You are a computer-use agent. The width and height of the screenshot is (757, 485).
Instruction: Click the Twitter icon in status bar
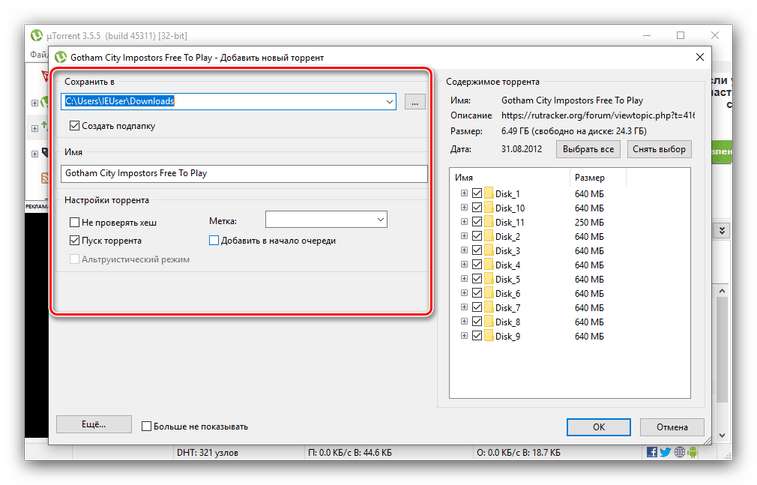(666, 452)
